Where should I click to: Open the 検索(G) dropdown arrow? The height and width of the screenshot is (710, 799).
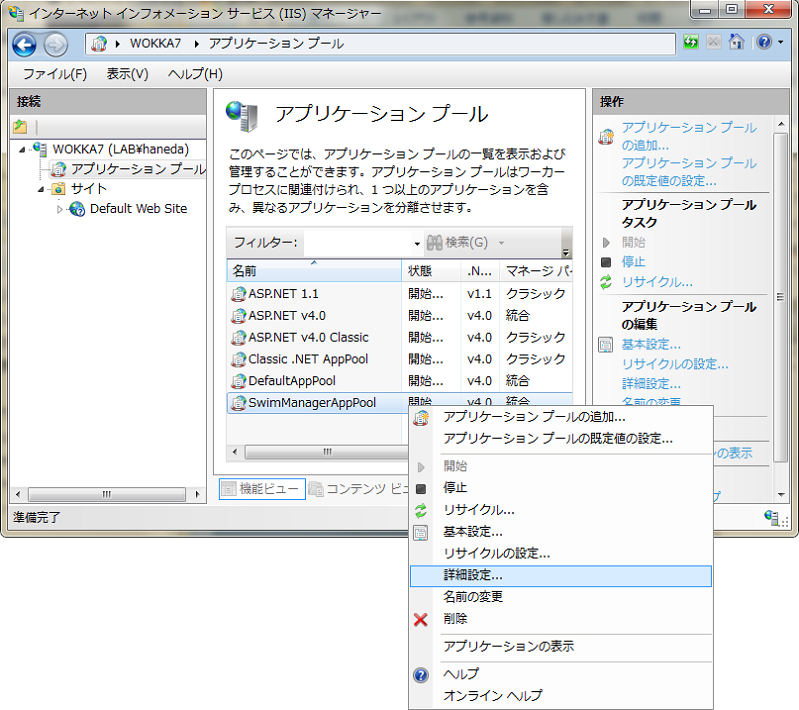click(x=501, y=243)
